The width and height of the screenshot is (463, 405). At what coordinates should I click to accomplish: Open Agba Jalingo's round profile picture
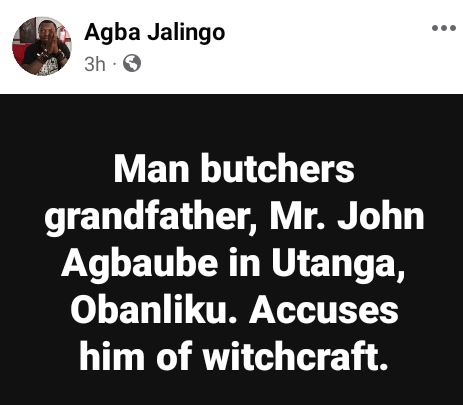click(42, 46)
